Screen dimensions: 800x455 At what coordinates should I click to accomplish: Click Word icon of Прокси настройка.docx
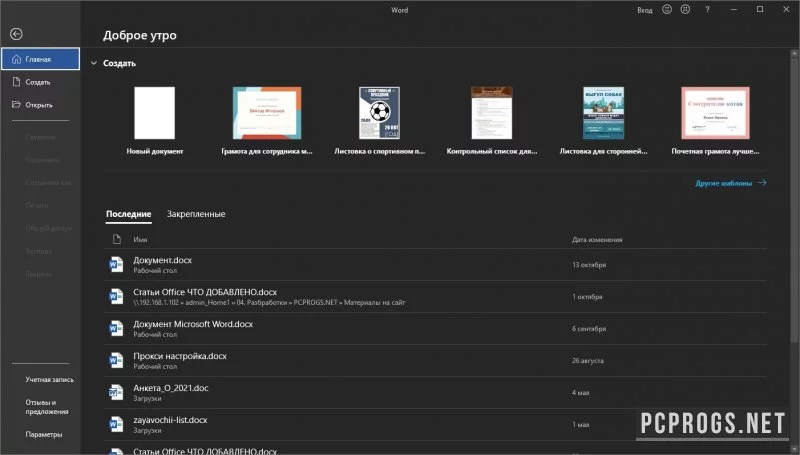116,360
